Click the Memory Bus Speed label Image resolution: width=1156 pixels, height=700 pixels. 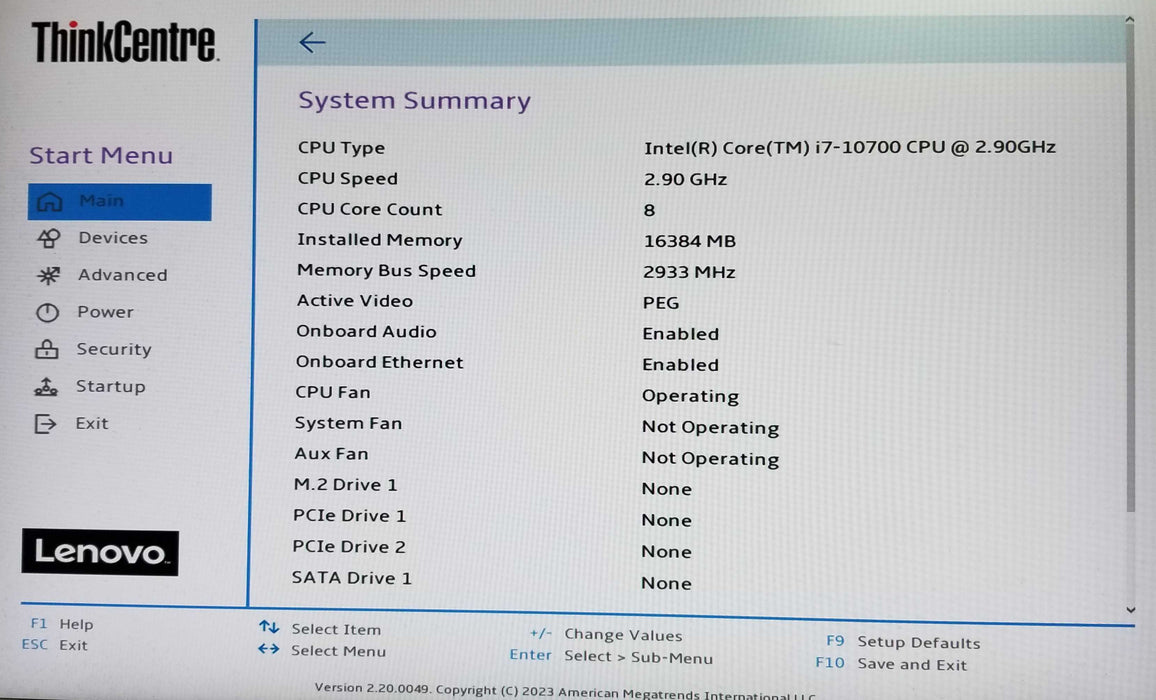[386, 271]
